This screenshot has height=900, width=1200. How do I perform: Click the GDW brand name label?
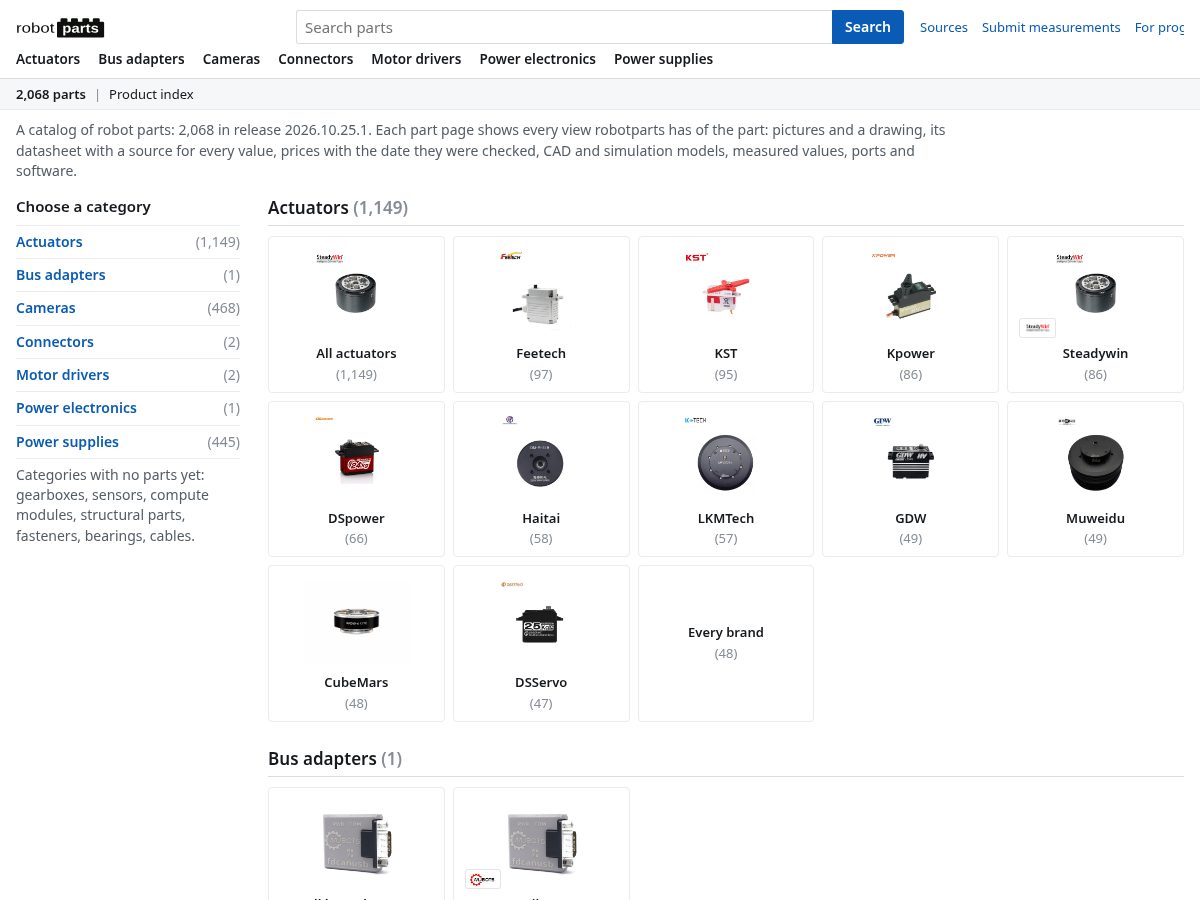coord(910,518)
